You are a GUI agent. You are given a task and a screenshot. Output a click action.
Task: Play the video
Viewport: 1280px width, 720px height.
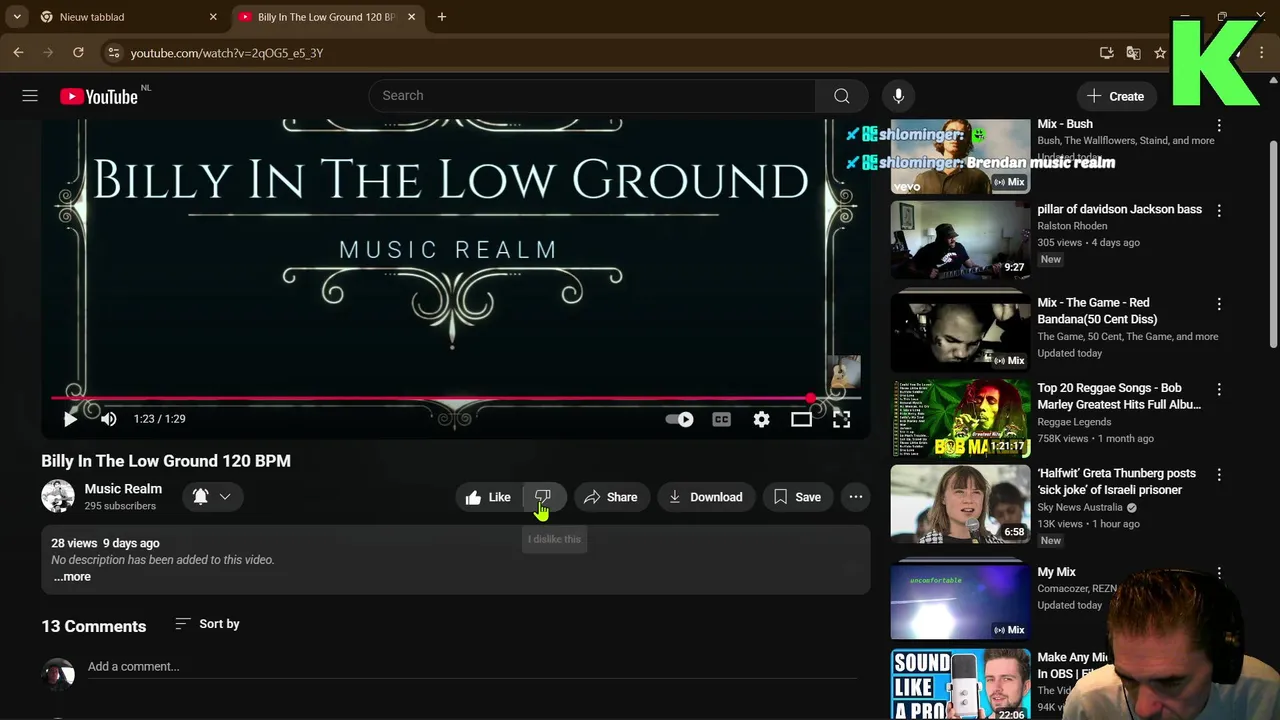70,419
